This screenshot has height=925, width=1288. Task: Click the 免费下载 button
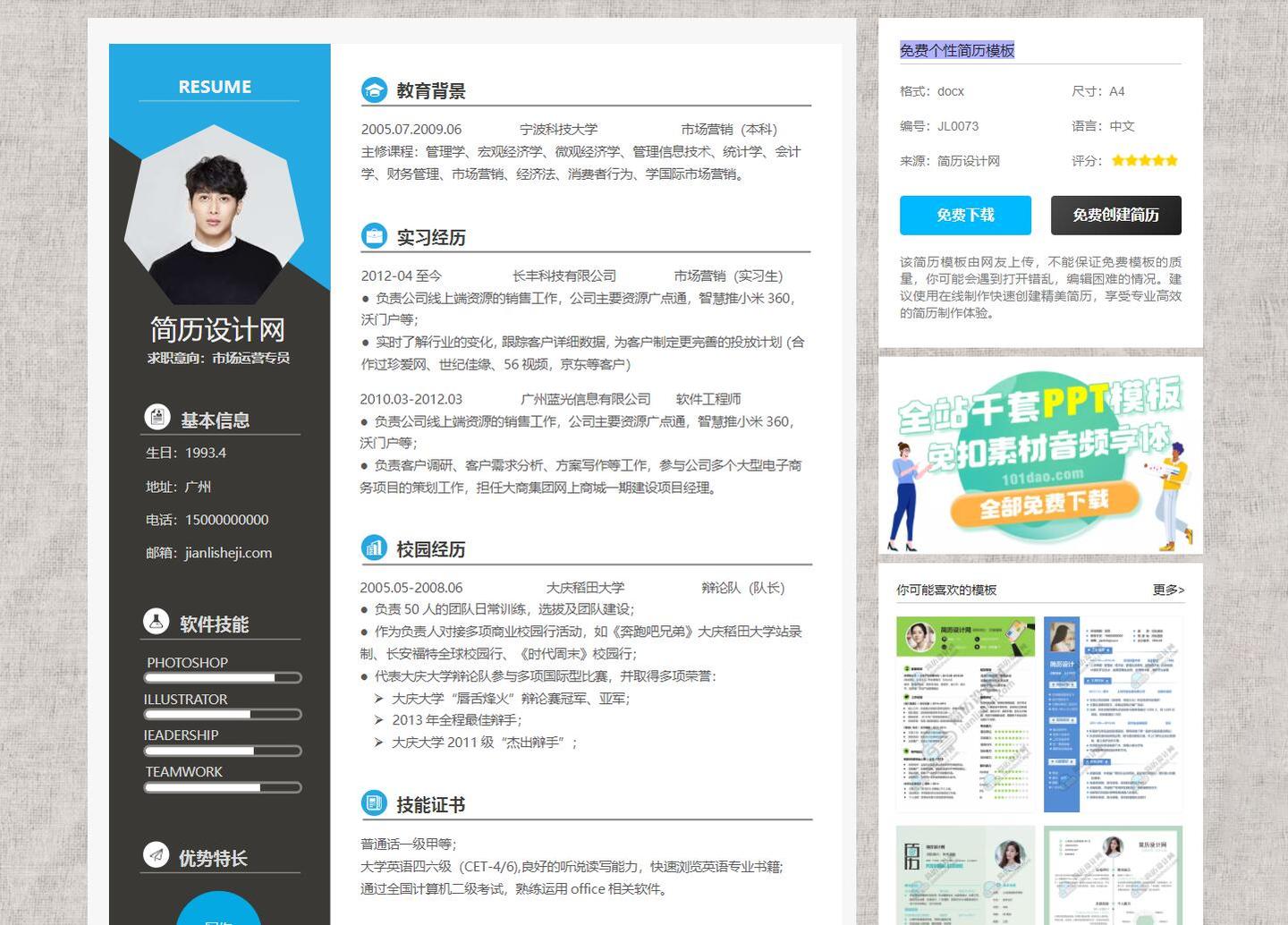coord(965,215)
